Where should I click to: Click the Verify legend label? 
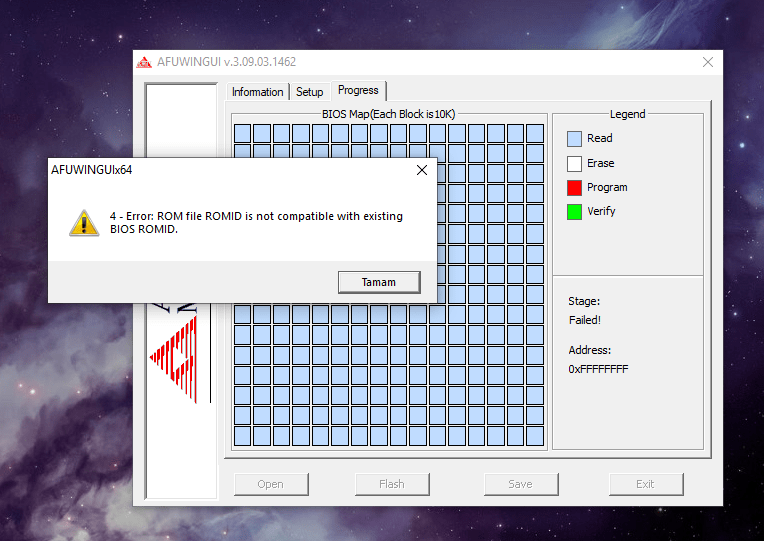coord(601,212)
